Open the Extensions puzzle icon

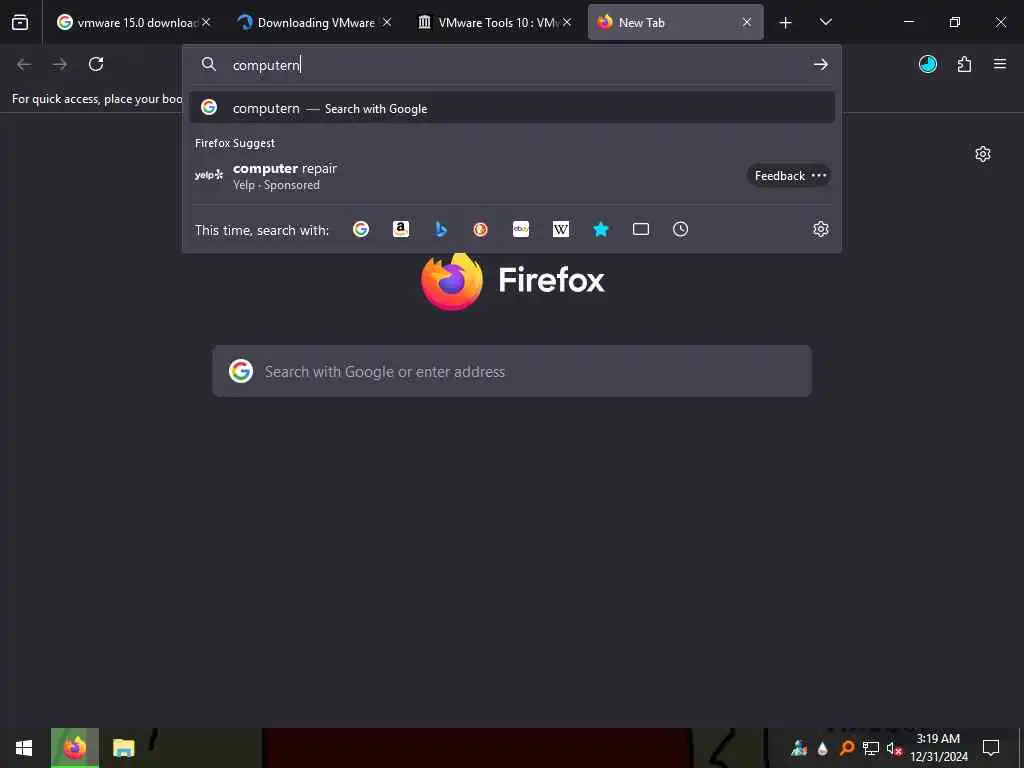[965, 64]
